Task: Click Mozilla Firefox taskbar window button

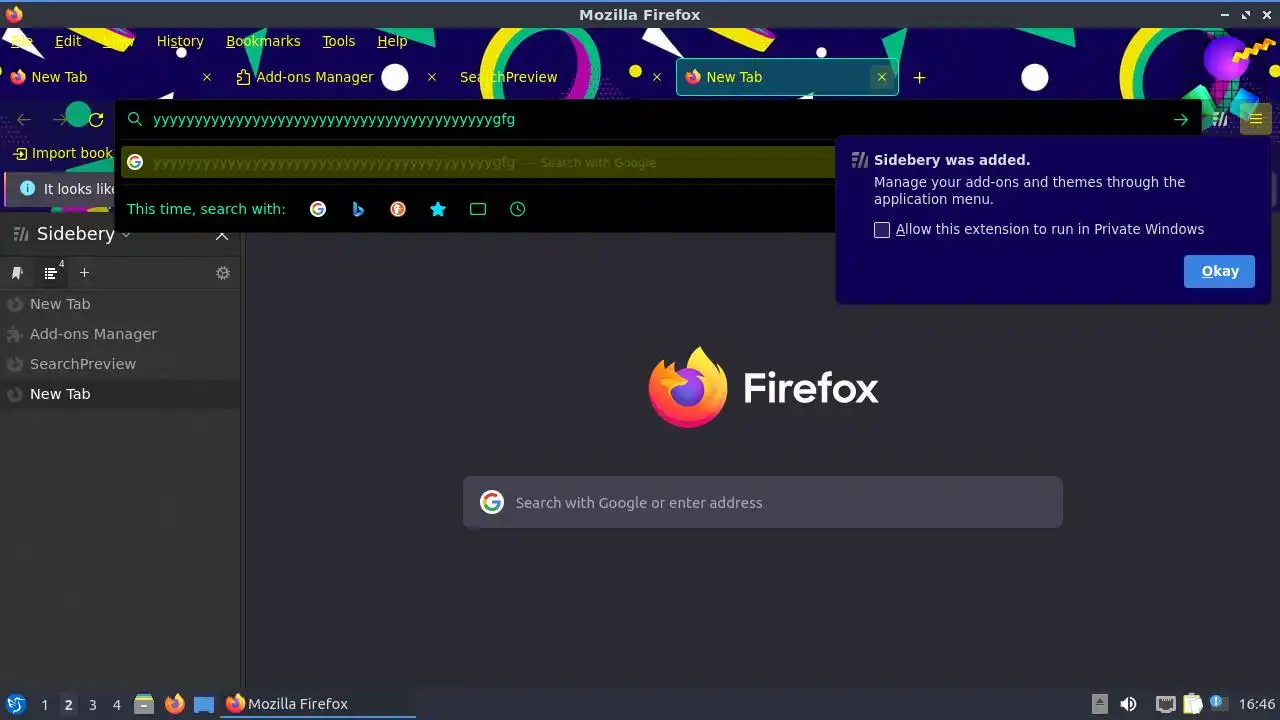Action: click(319, 704)
